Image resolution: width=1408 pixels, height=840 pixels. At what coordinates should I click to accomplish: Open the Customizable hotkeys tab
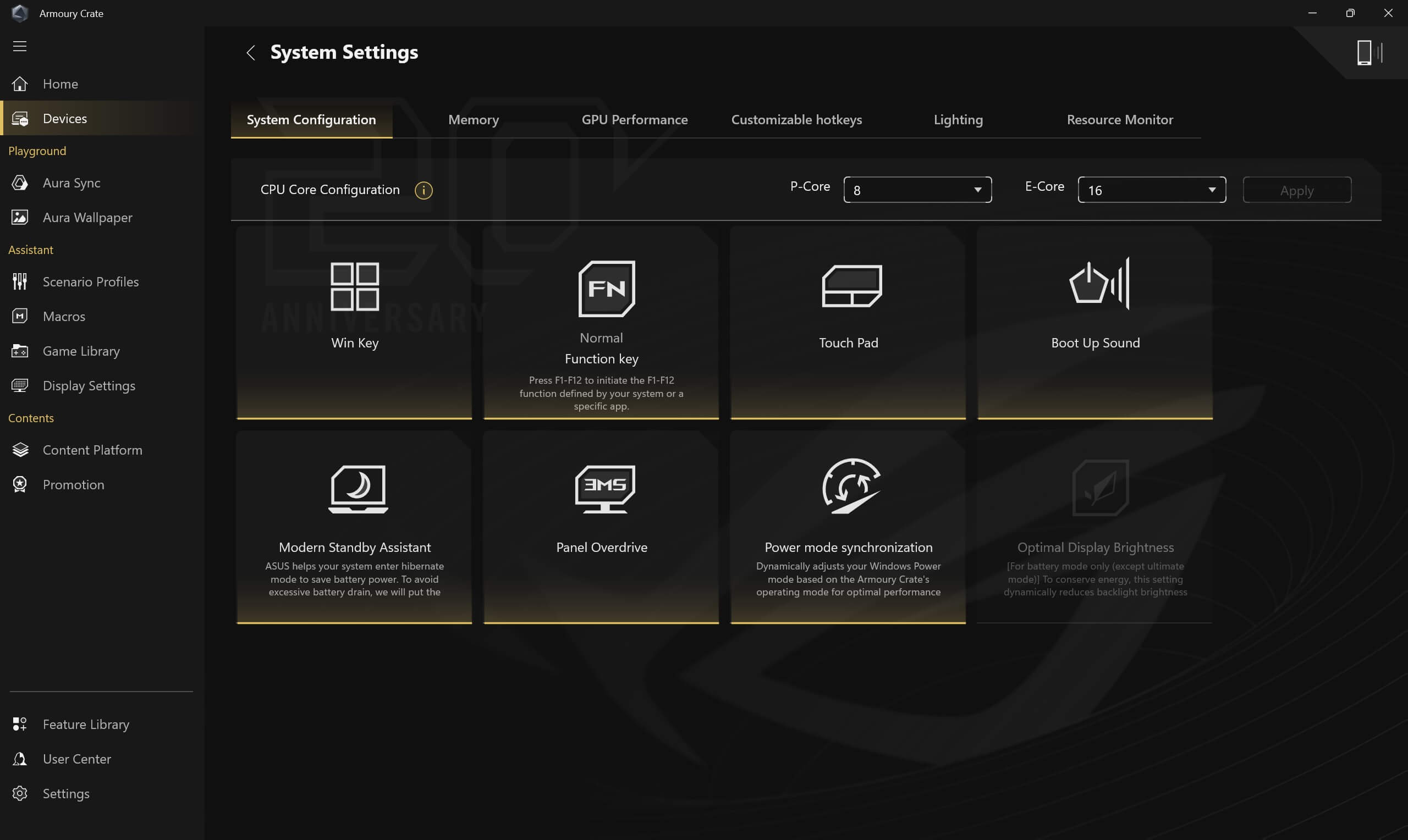coord(796,120)
